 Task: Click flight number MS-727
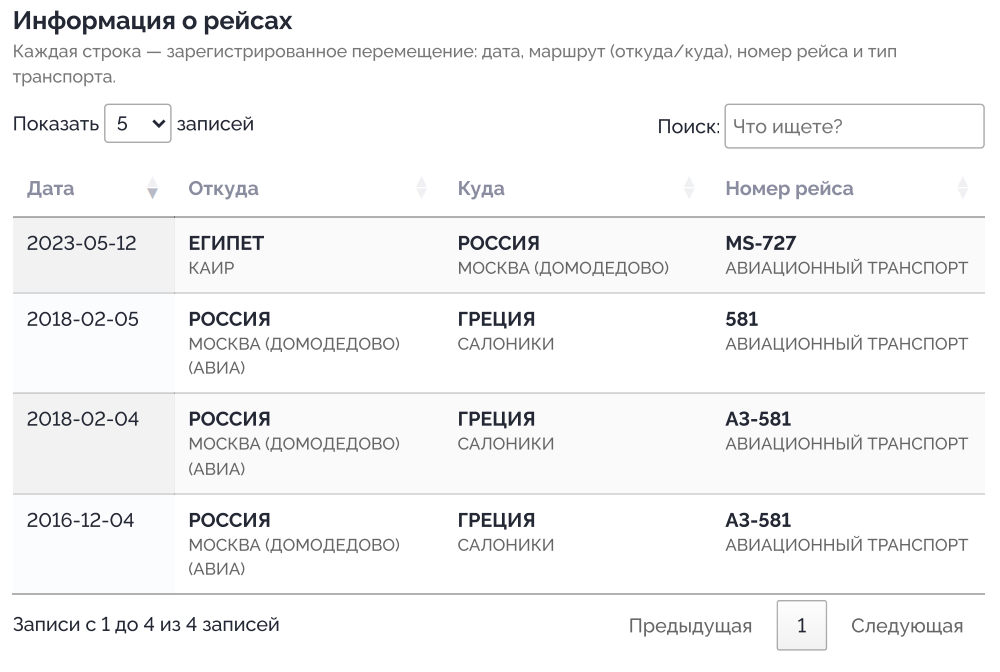(x=760, y=243)
